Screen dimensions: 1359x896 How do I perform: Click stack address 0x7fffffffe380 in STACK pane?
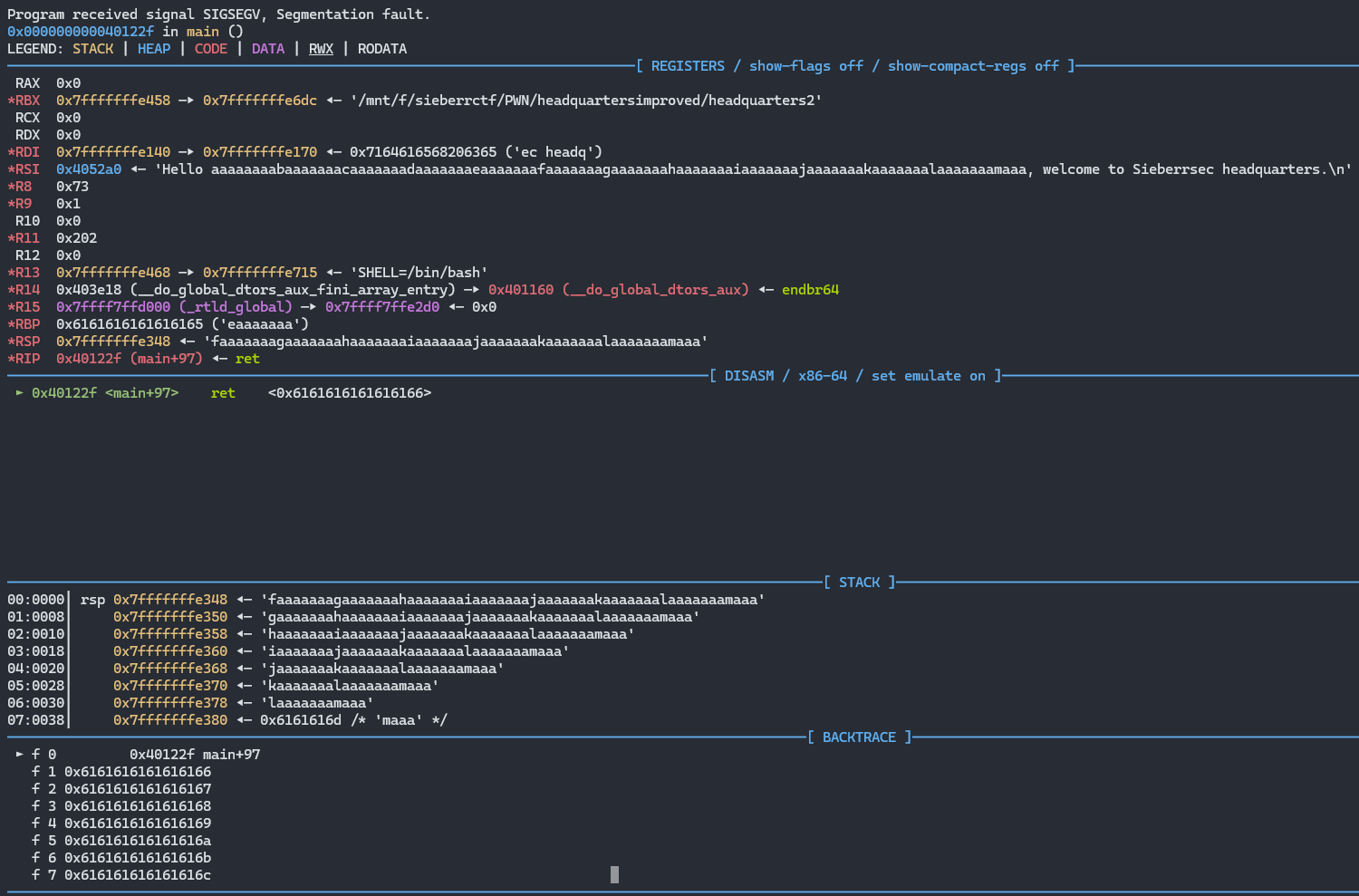(170, 720)
